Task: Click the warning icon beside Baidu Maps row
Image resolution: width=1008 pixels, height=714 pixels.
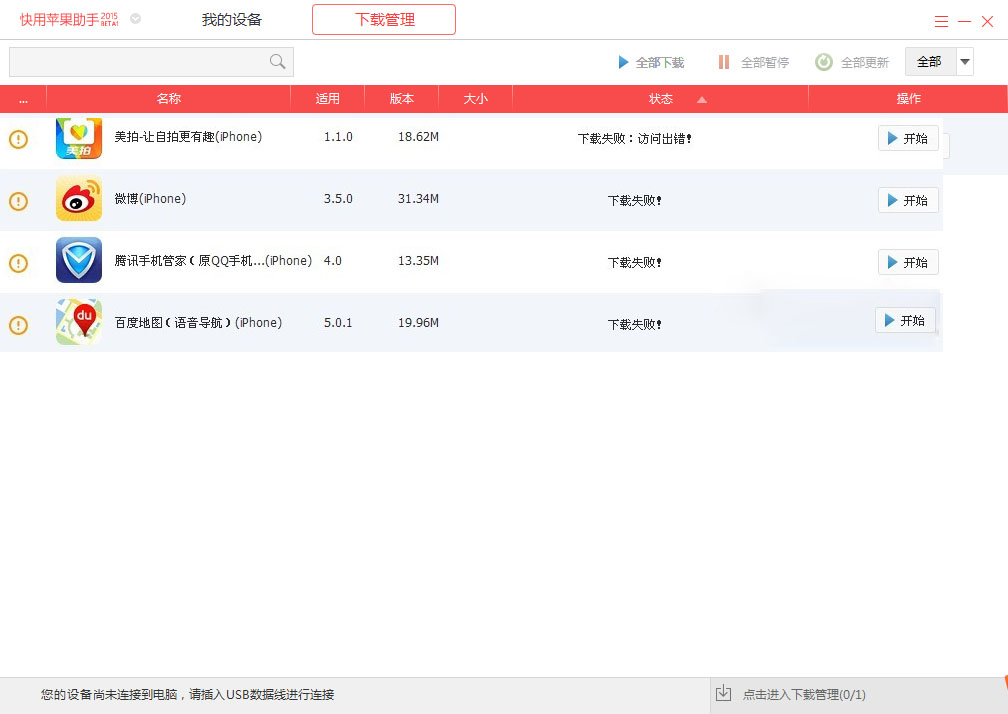Action: coord(18,325)
